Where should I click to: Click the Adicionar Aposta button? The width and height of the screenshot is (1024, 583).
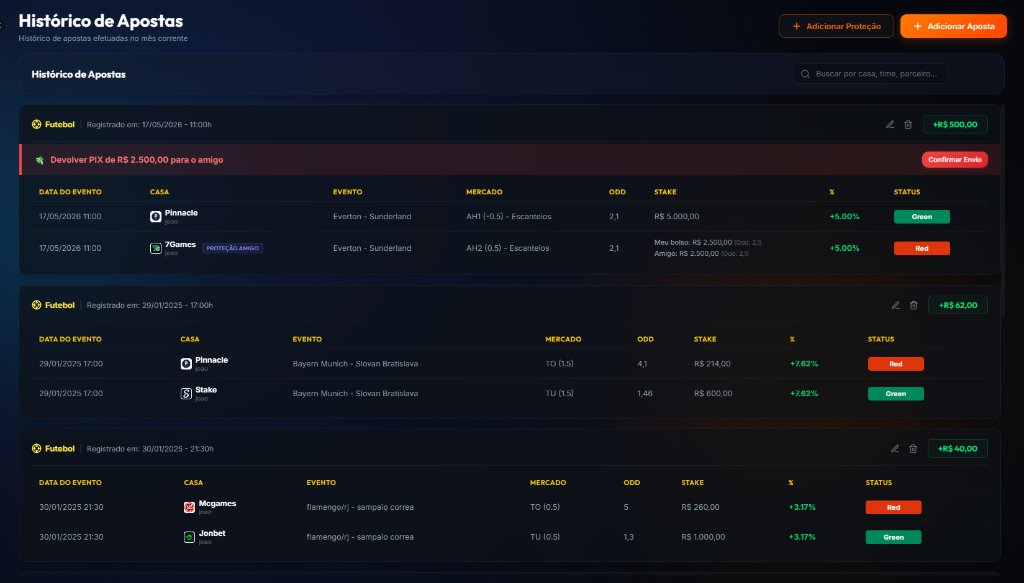(953, 26)
